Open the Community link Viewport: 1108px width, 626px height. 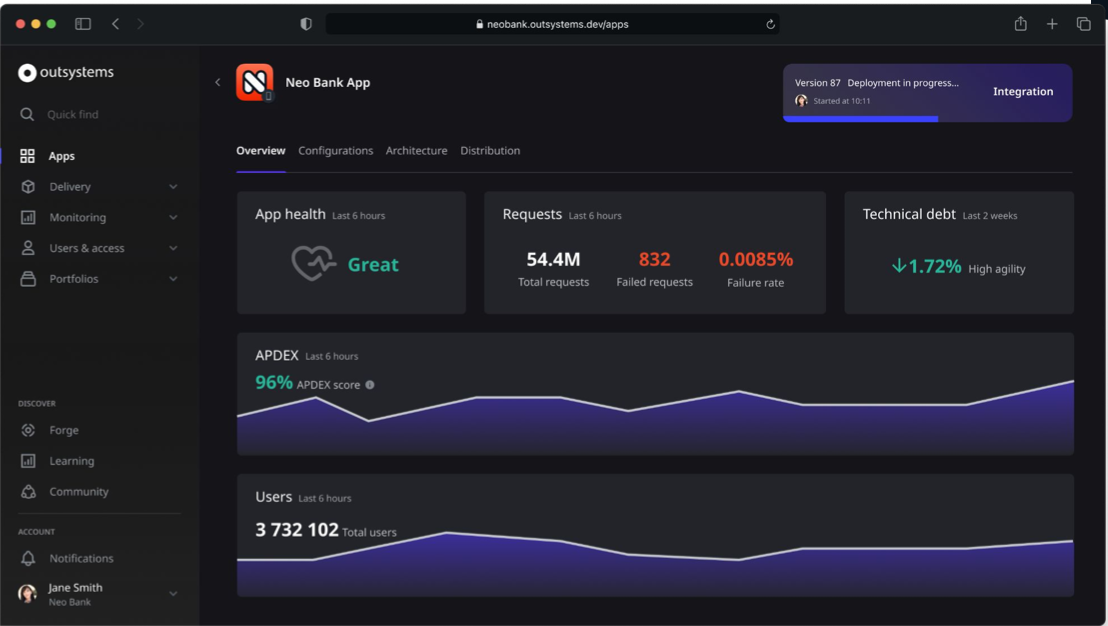pos(79,492)
